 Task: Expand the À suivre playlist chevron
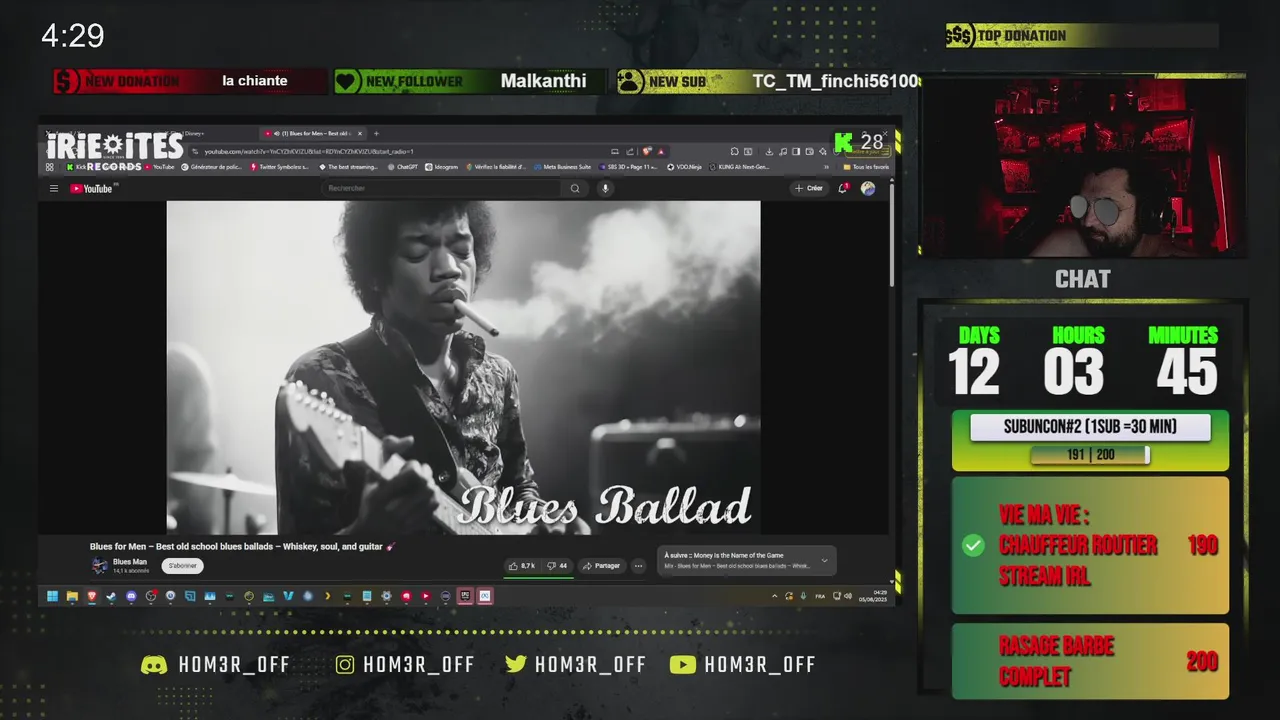pyautogui.click(x=825, y=561)
